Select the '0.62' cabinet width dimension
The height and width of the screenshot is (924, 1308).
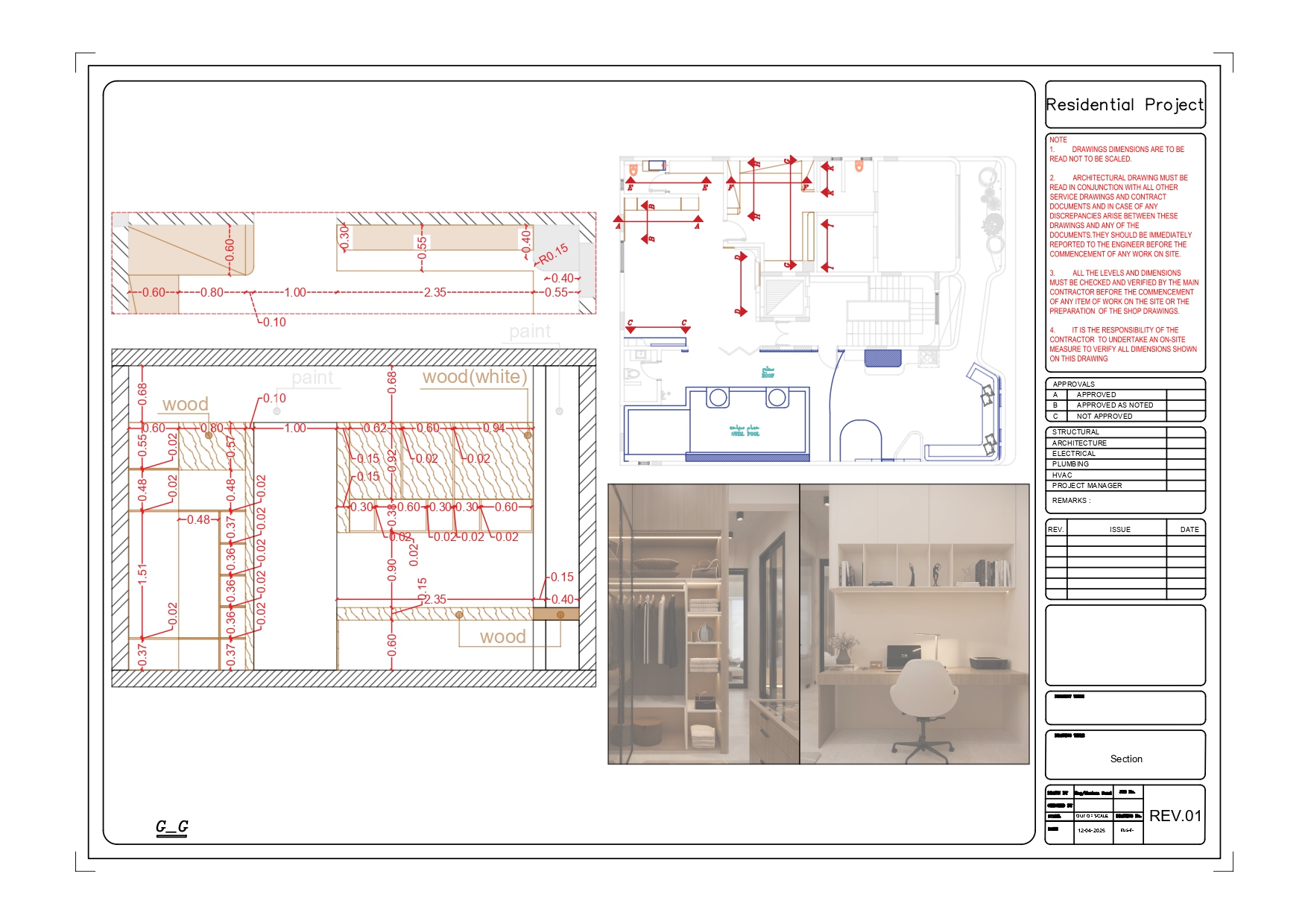[x=375, y=428]
